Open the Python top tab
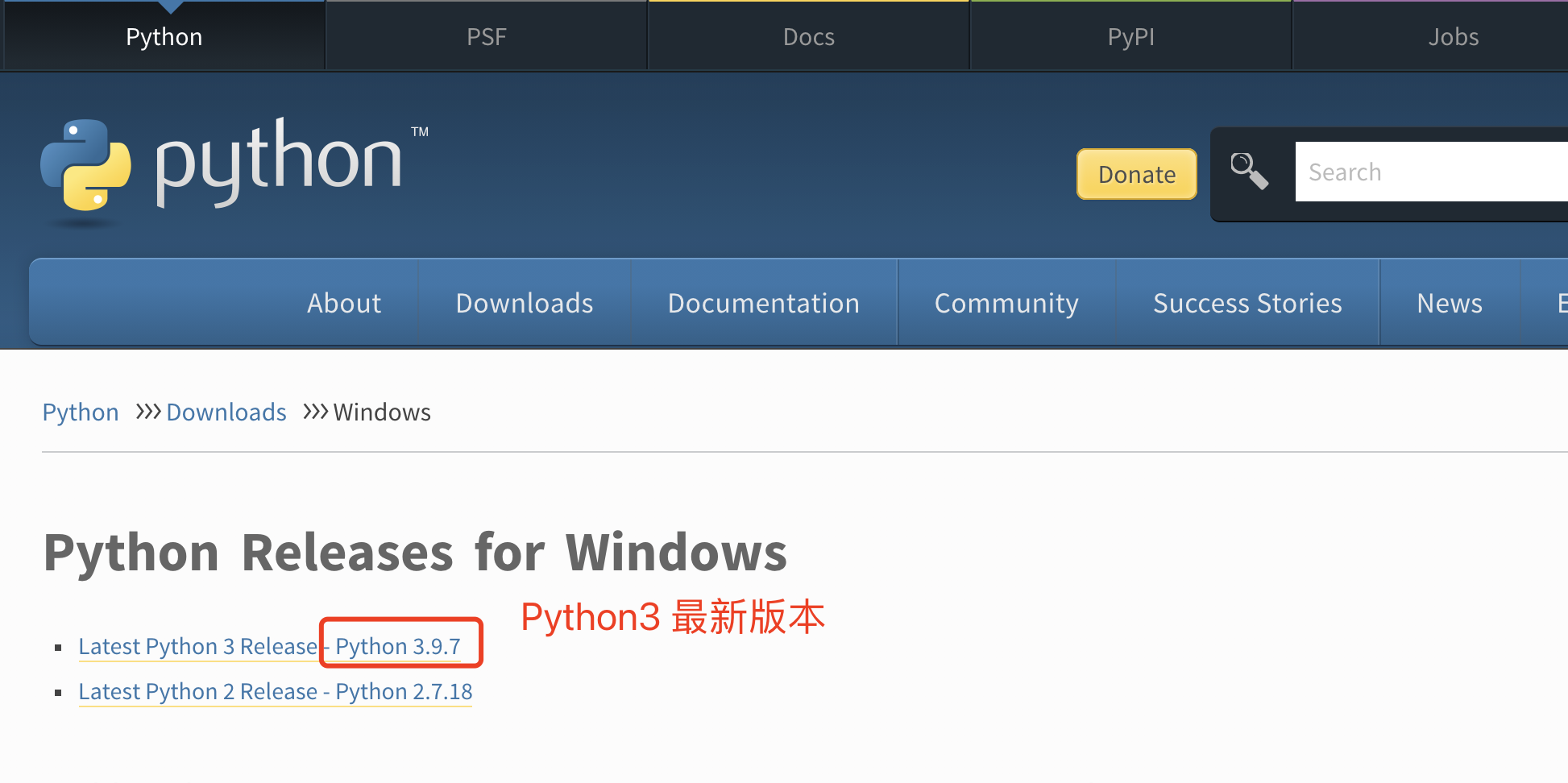1568x783 pixels. coord(164,37)
